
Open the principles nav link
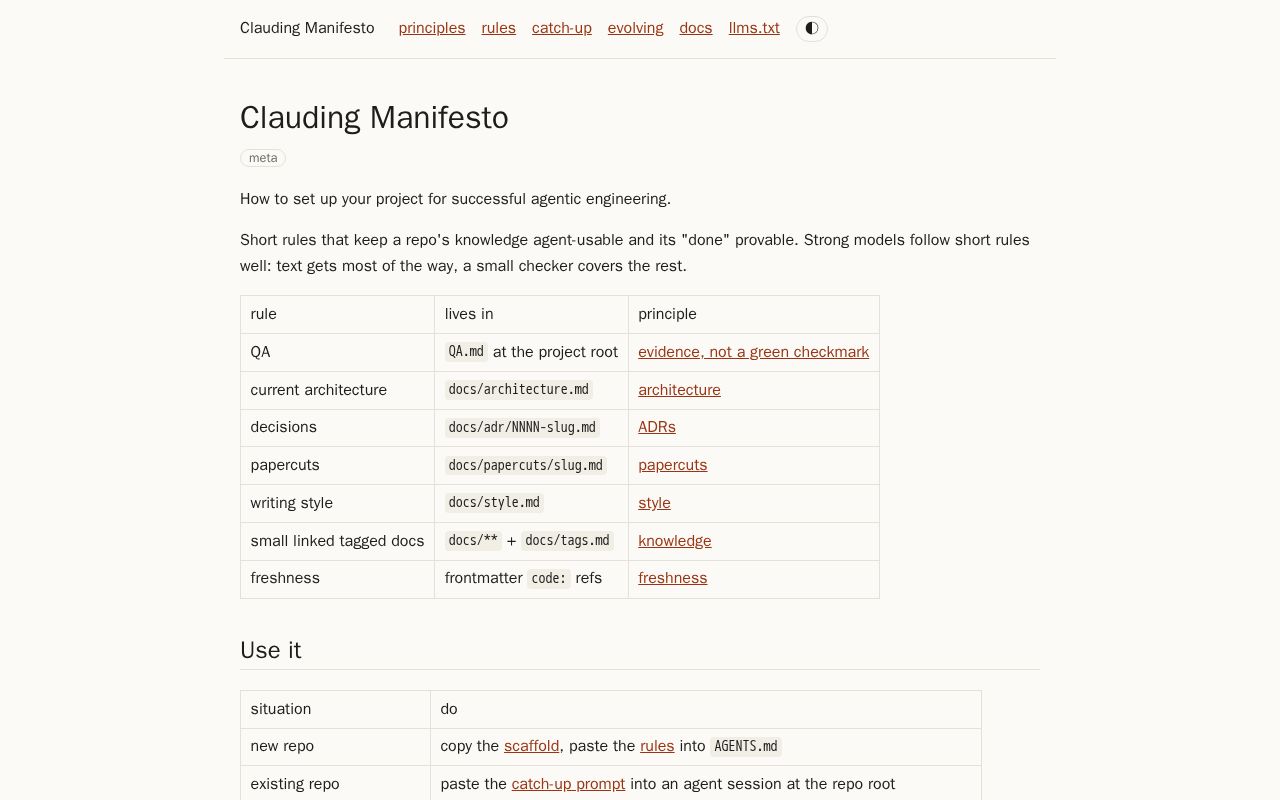click(x=432, y=28)
